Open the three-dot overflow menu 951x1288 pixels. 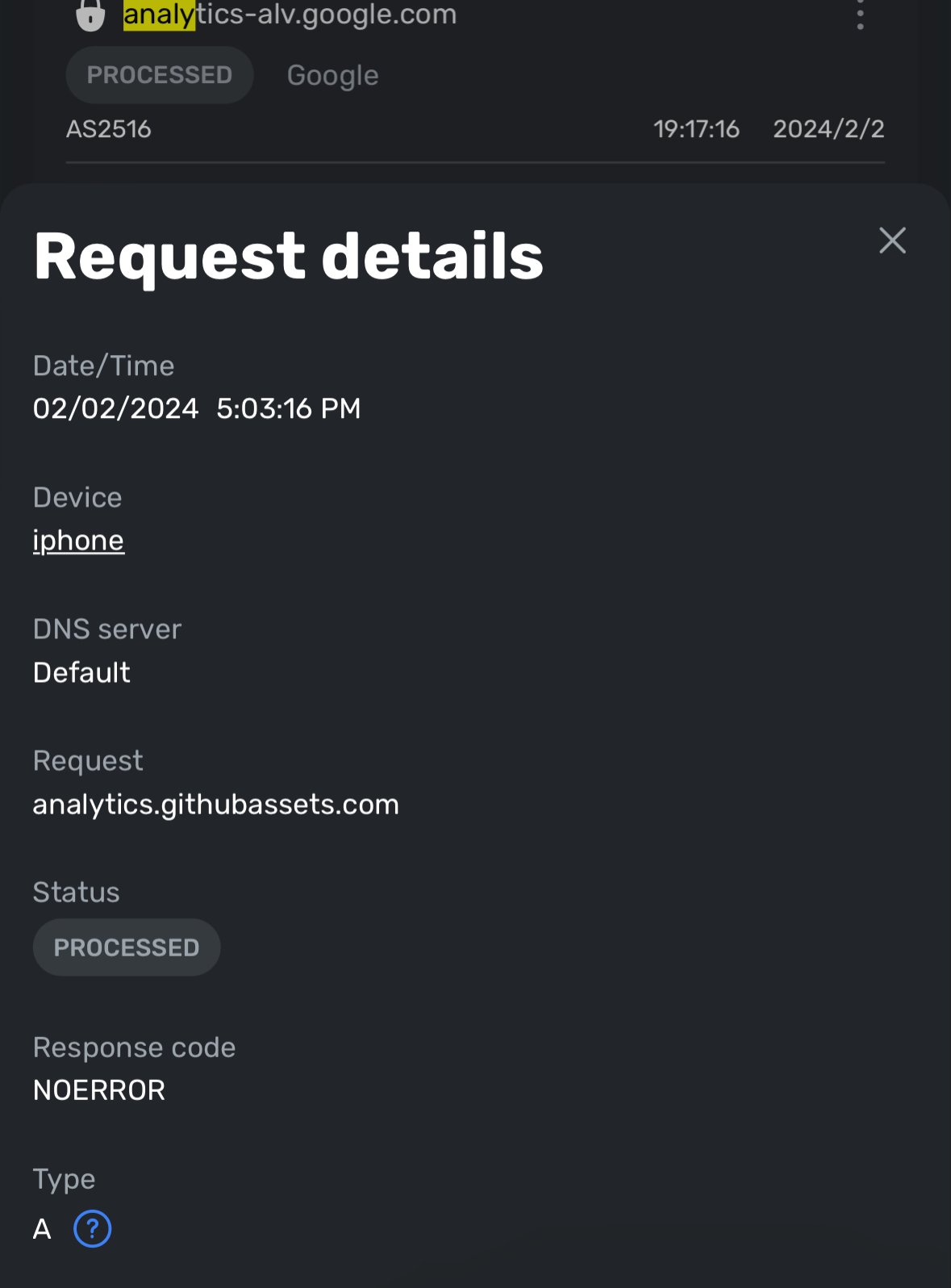[x=860, y=19]
